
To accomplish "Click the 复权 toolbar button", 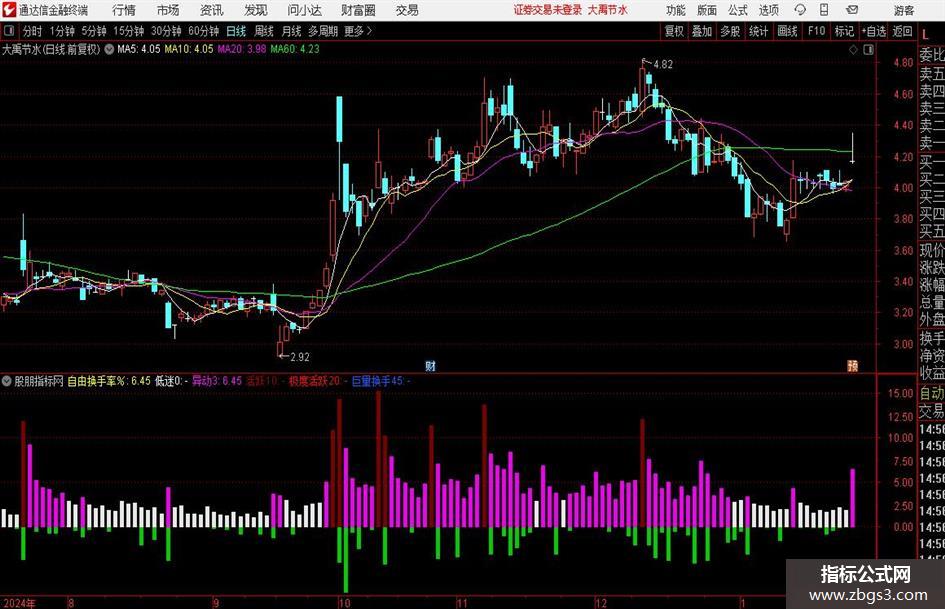I will [x=674, y=31].
